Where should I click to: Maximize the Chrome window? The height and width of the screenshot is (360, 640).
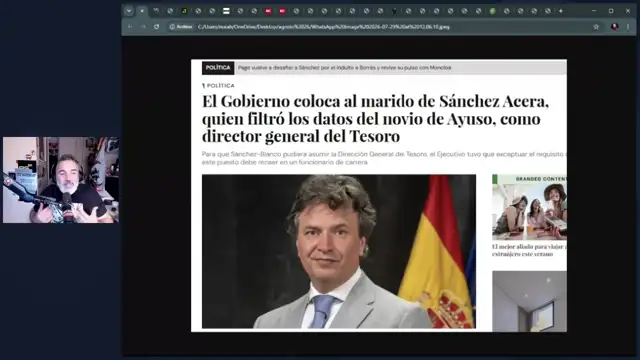pos(611,11)
